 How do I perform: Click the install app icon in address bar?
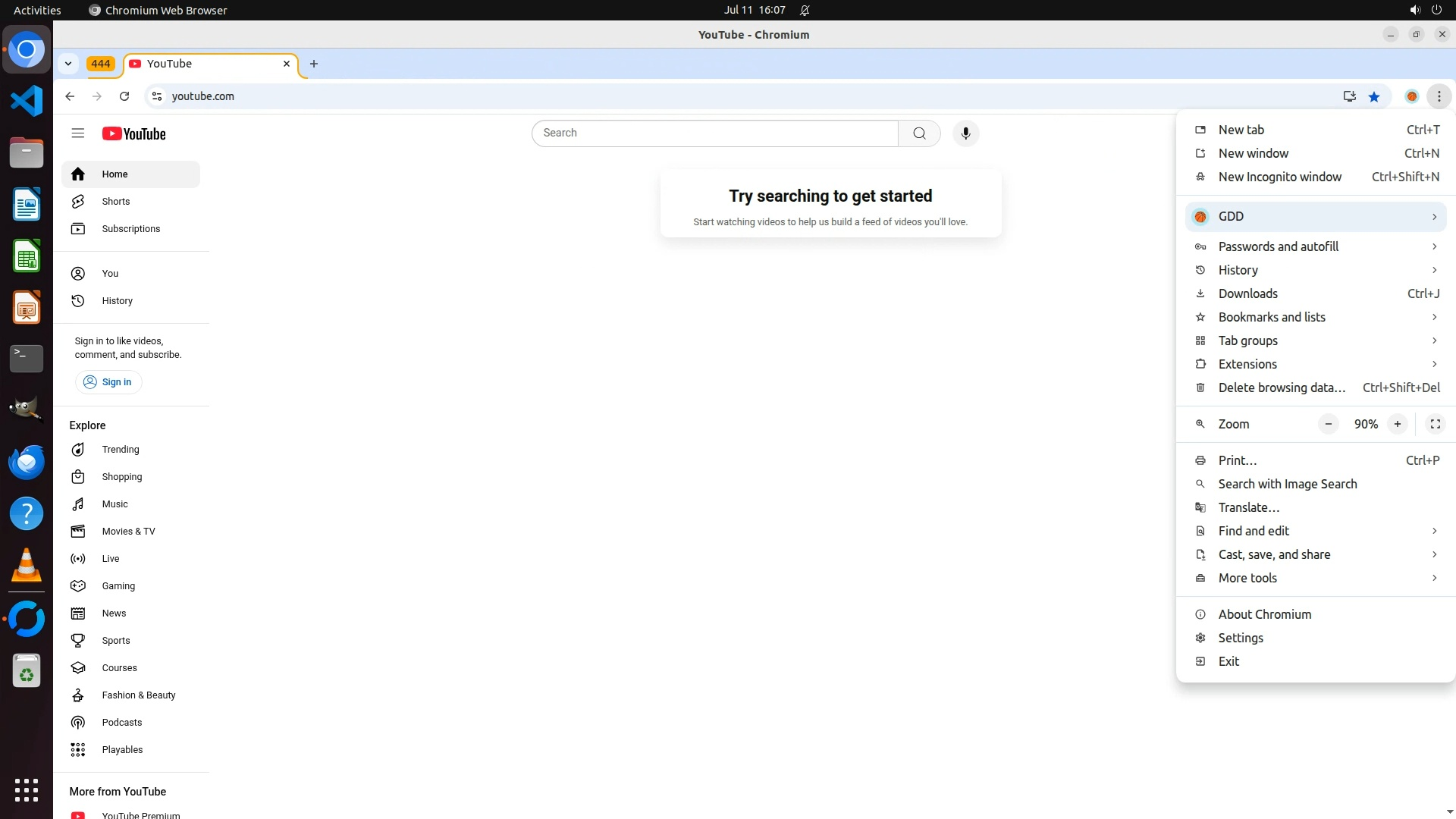pos(1349,96)
